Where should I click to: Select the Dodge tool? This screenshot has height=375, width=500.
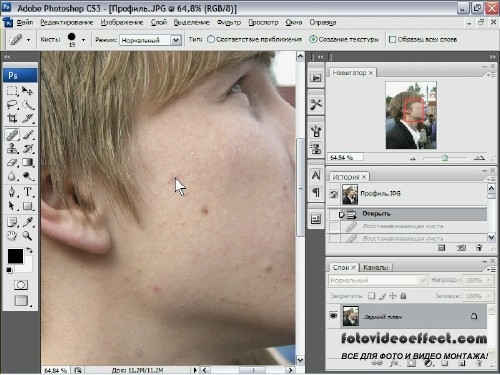pos(28,176)
